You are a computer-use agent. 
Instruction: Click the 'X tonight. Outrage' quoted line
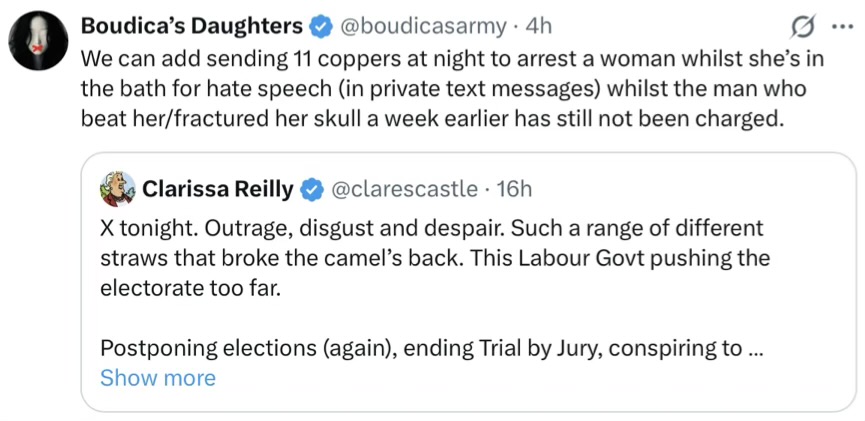click(x=431, y=226)
